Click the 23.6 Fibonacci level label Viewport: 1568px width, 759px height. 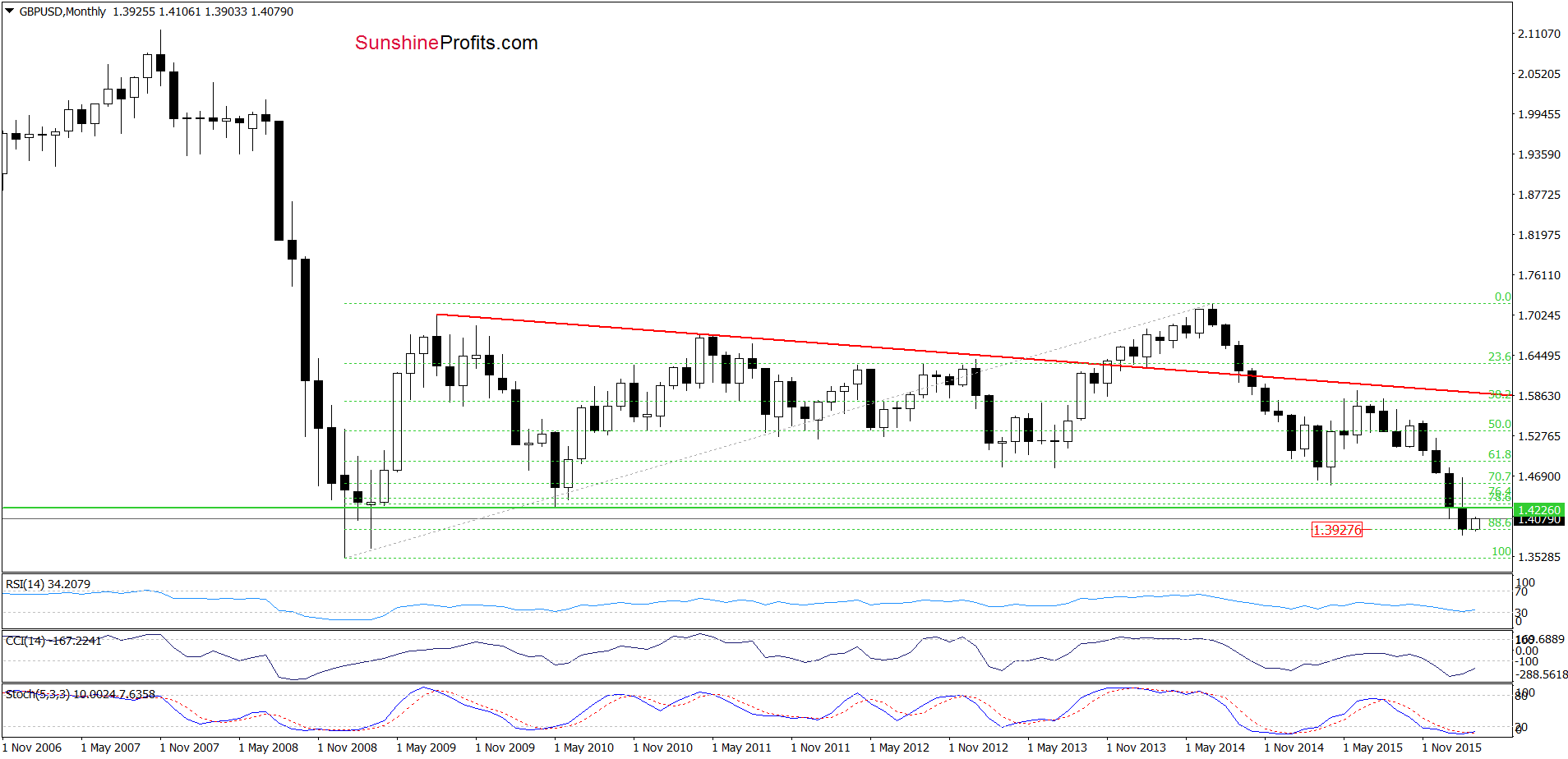pyautogui.click(x=1500, y=356)
